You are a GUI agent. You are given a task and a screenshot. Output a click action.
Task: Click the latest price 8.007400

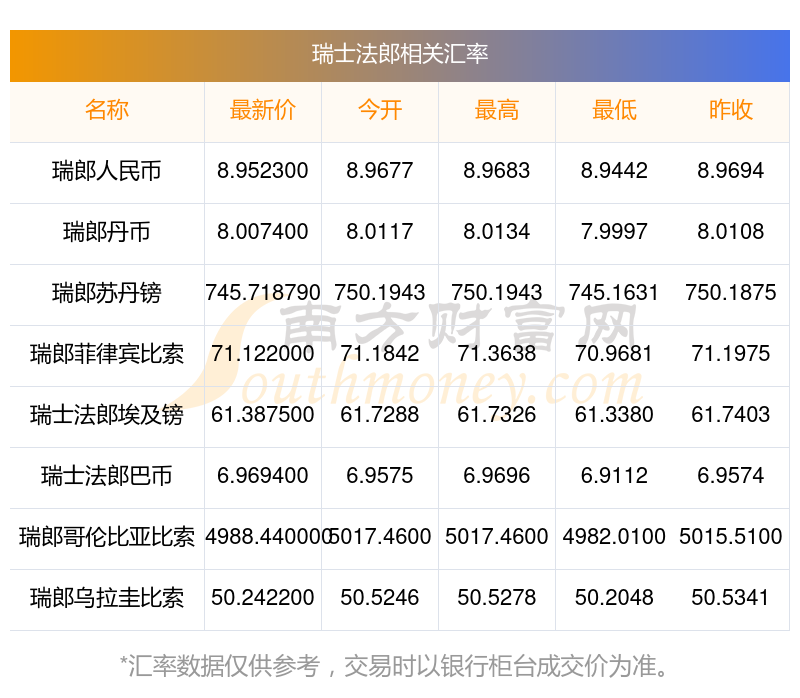click(x=263, y=232)
